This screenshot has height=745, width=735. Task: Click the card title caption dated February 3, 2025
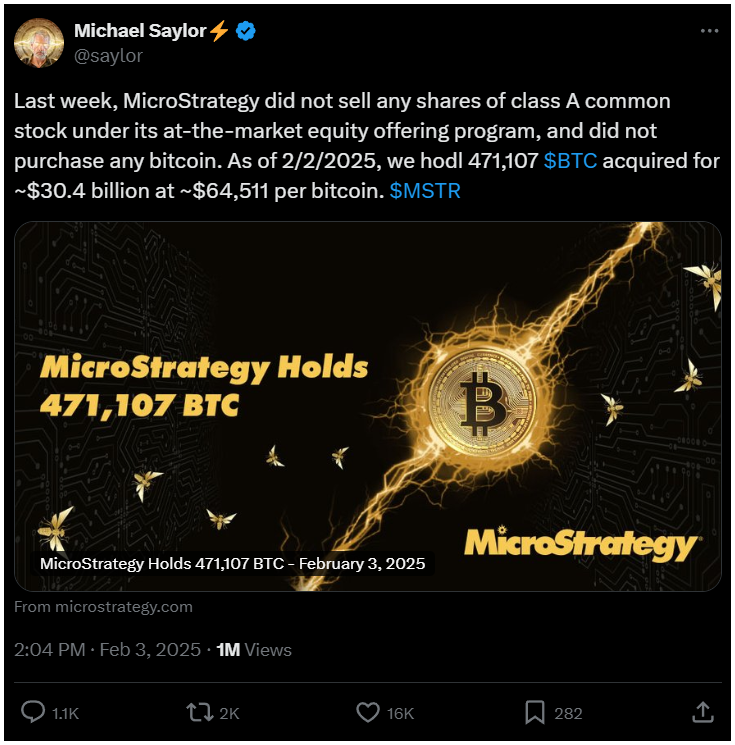(x=232, y=564)
